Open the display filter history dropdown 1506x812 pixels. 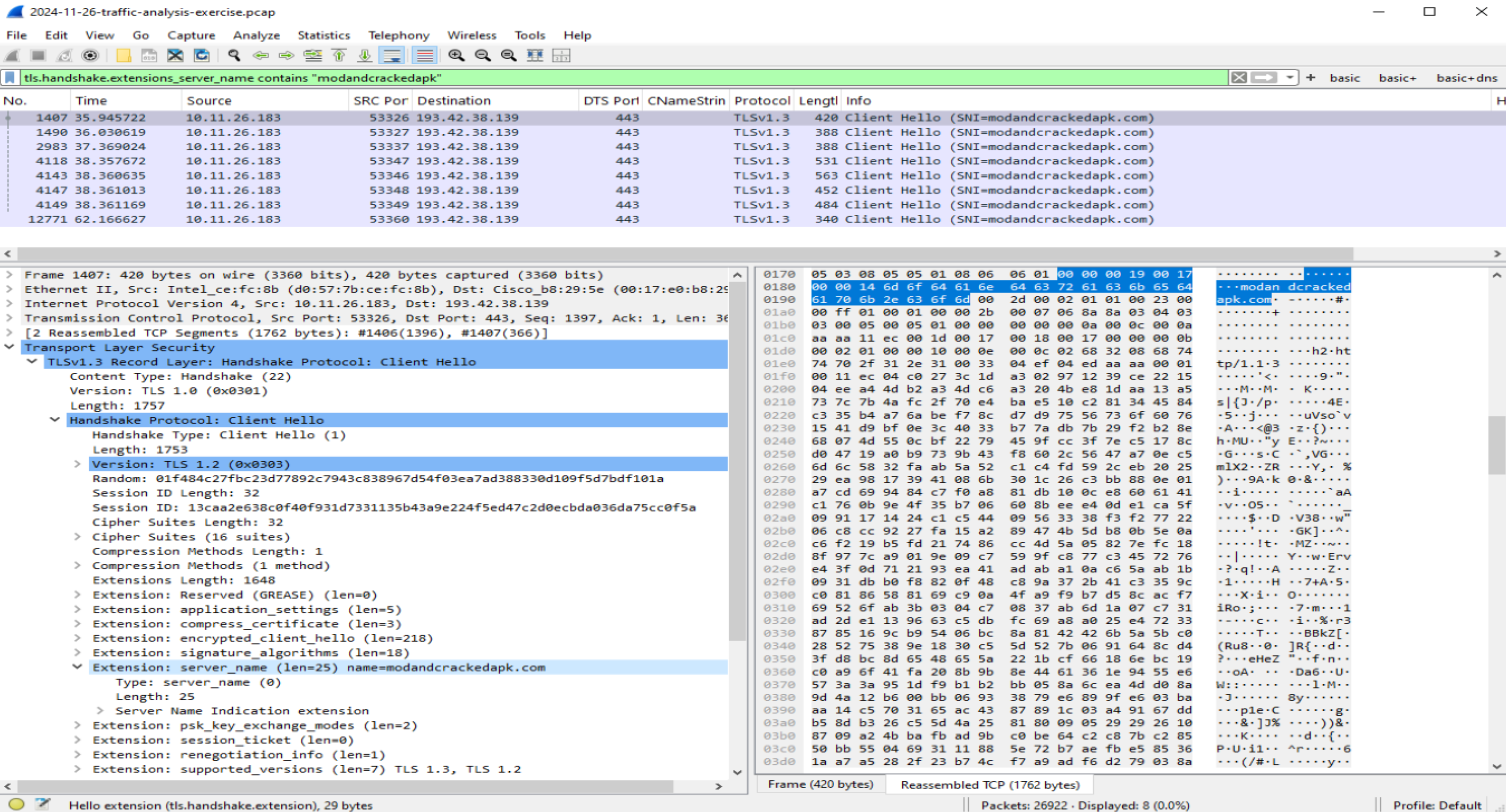[x=1289, y=78]
